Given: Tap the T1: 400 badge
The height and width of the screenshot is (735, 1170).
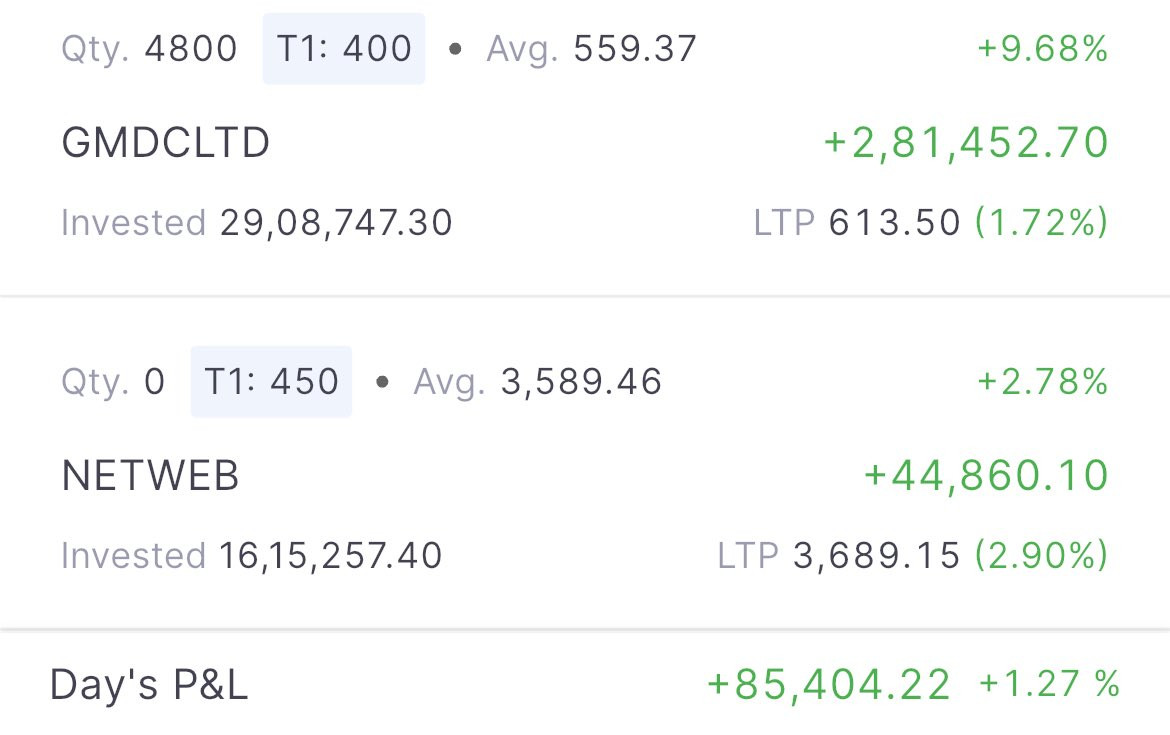Looking at the screenshot, I should [344, 49].
